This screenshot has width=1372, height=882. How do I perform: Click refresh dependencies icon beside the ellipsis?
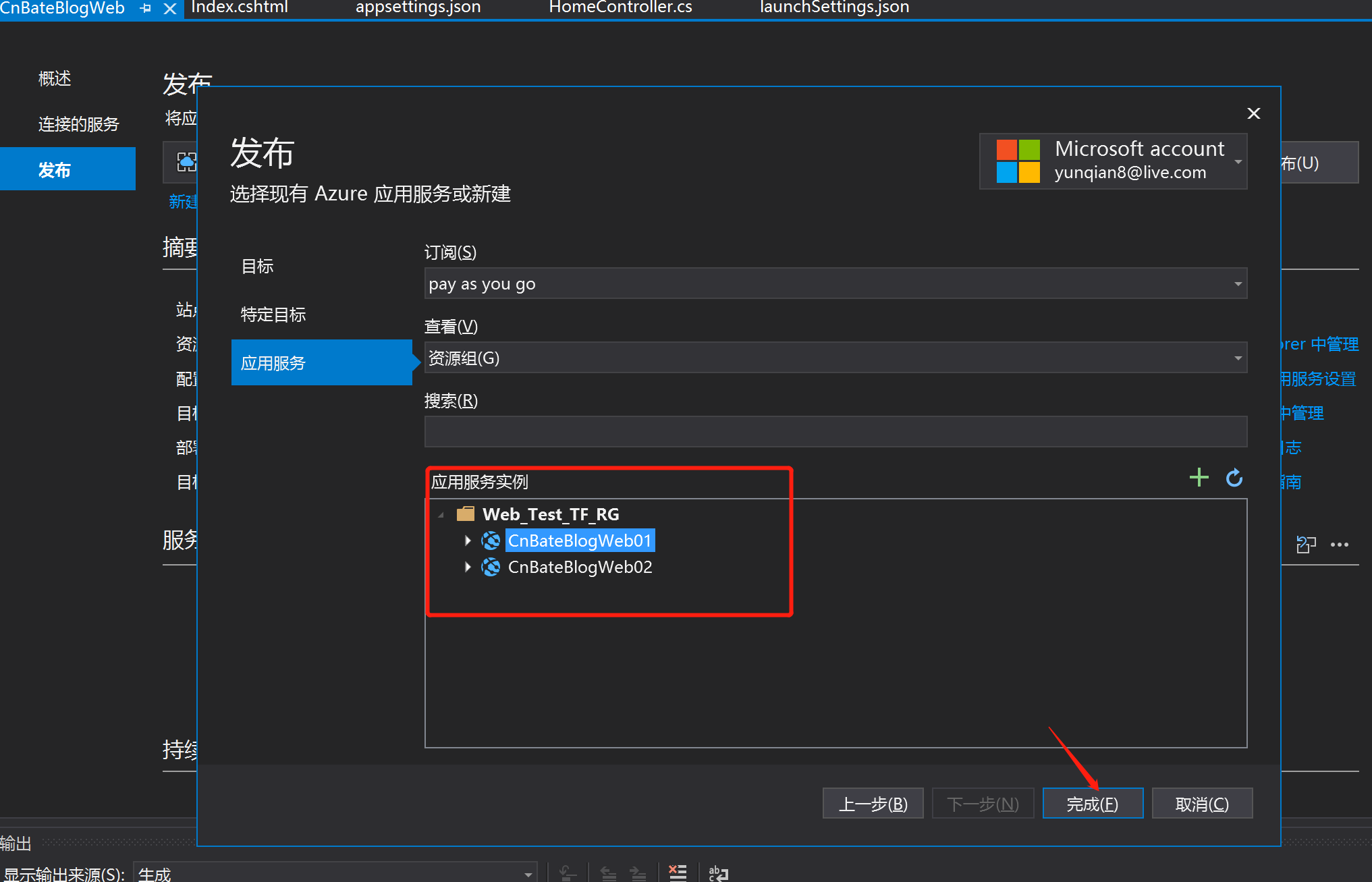(x=1306, y=545)
